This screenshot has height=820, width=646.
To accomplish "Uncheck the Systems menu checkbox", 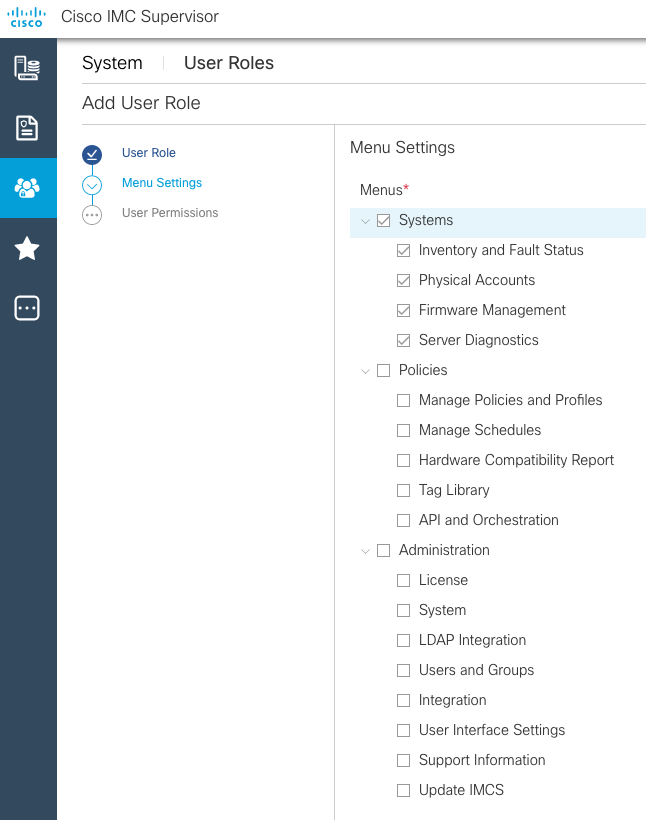I will tap(385, 221).
